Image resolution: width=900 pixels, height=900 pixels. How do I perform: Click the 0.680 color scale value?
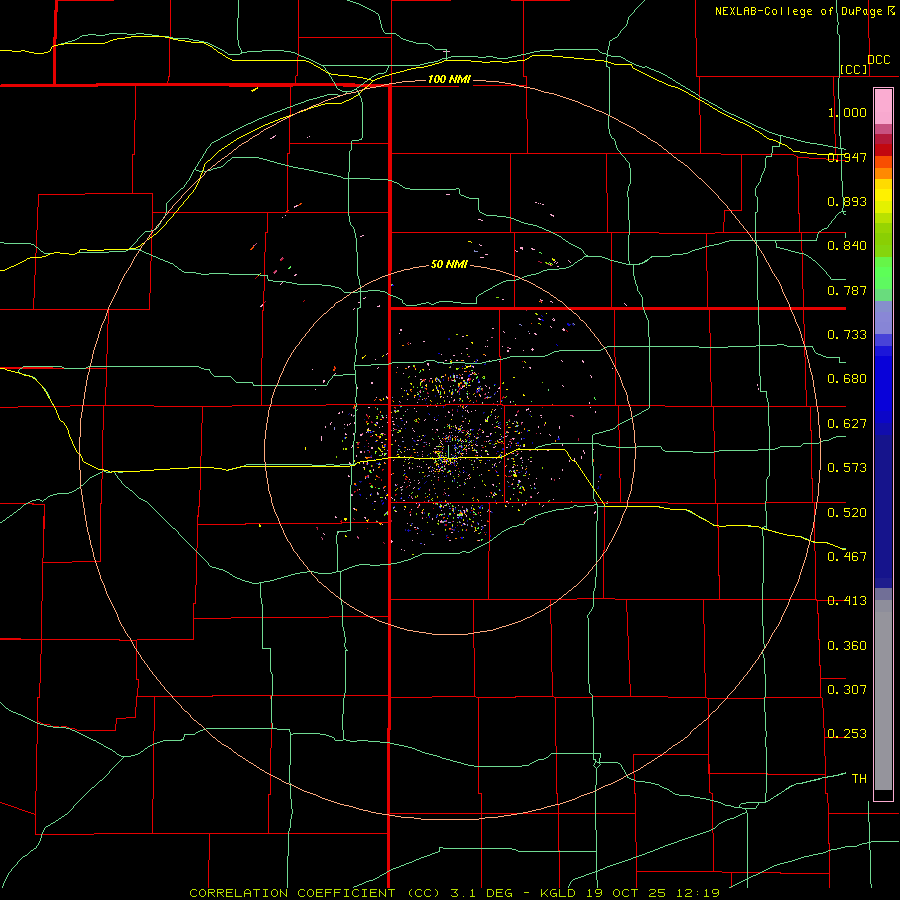[x=847, y=379]
